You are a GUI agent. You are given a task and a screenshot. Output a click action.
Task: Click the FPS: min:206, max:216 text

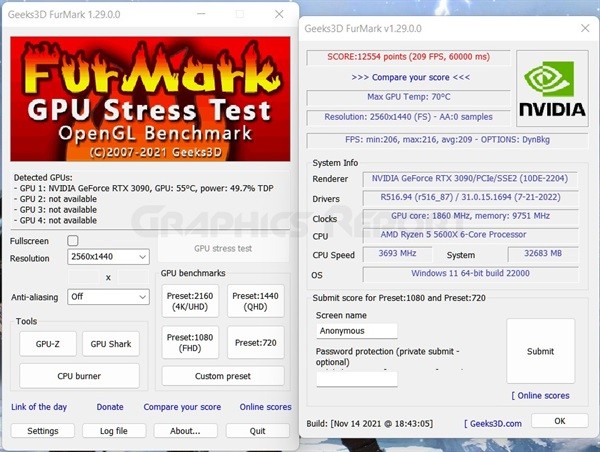[x=447, y=140]
